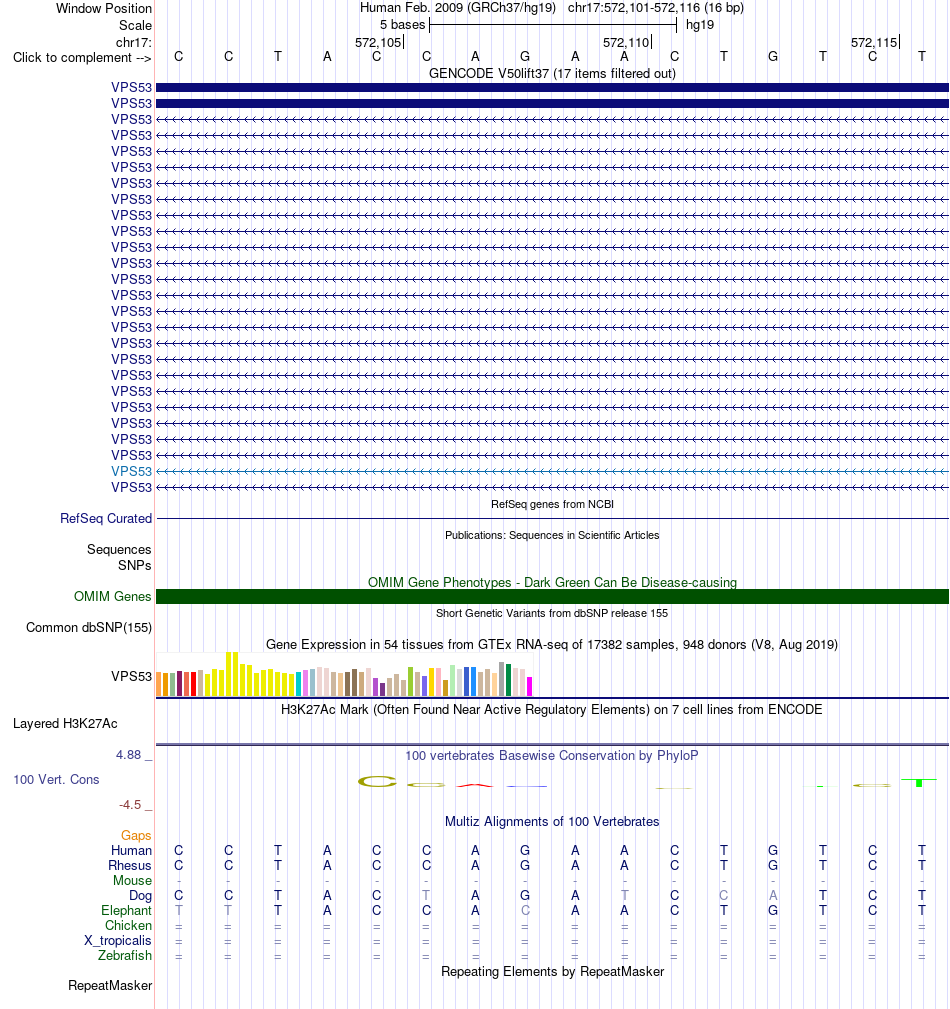Screen dimensions: 950x1009
Task: Click 'Publications: Sequences in Scientific Articles' title
Action: tap(552, 535)
